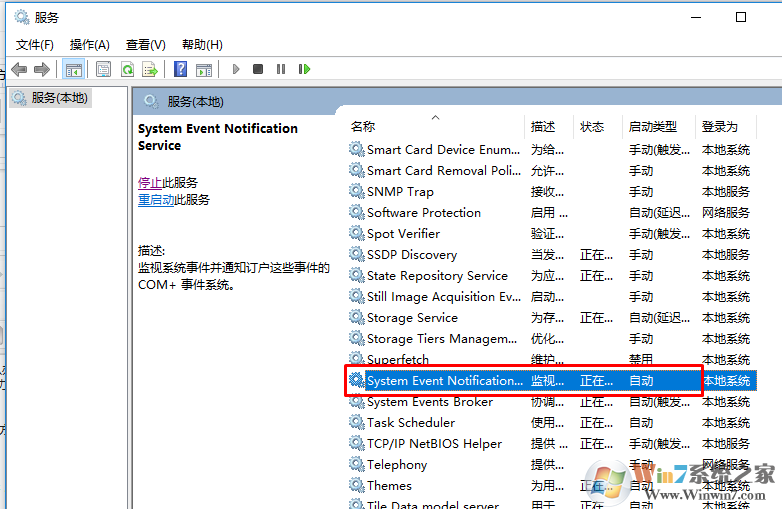Open the 文件(F) menu
The image size is (782, 509).
pos(34,44)
